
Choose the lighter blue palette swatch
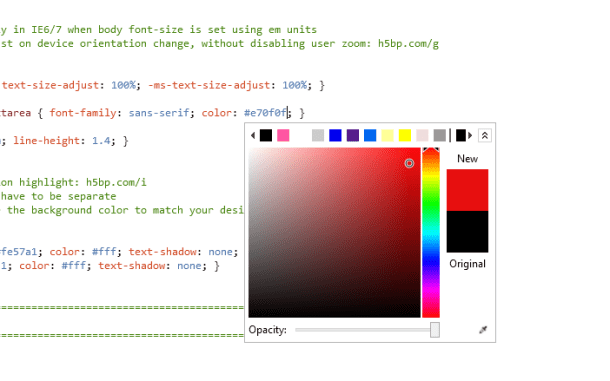point(370,135)
